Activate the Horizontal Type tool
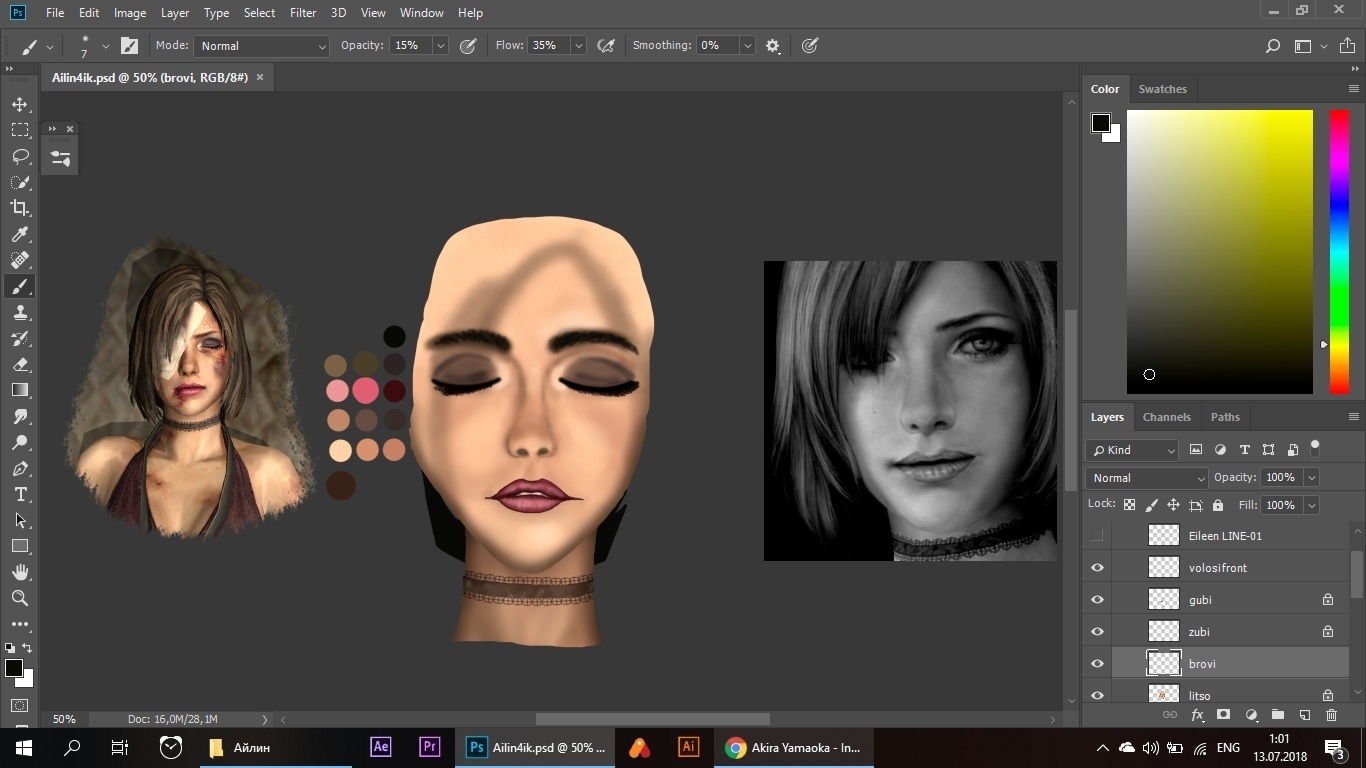The height and width of the screenshot is (768, 1366). click(x=20, y=494)
